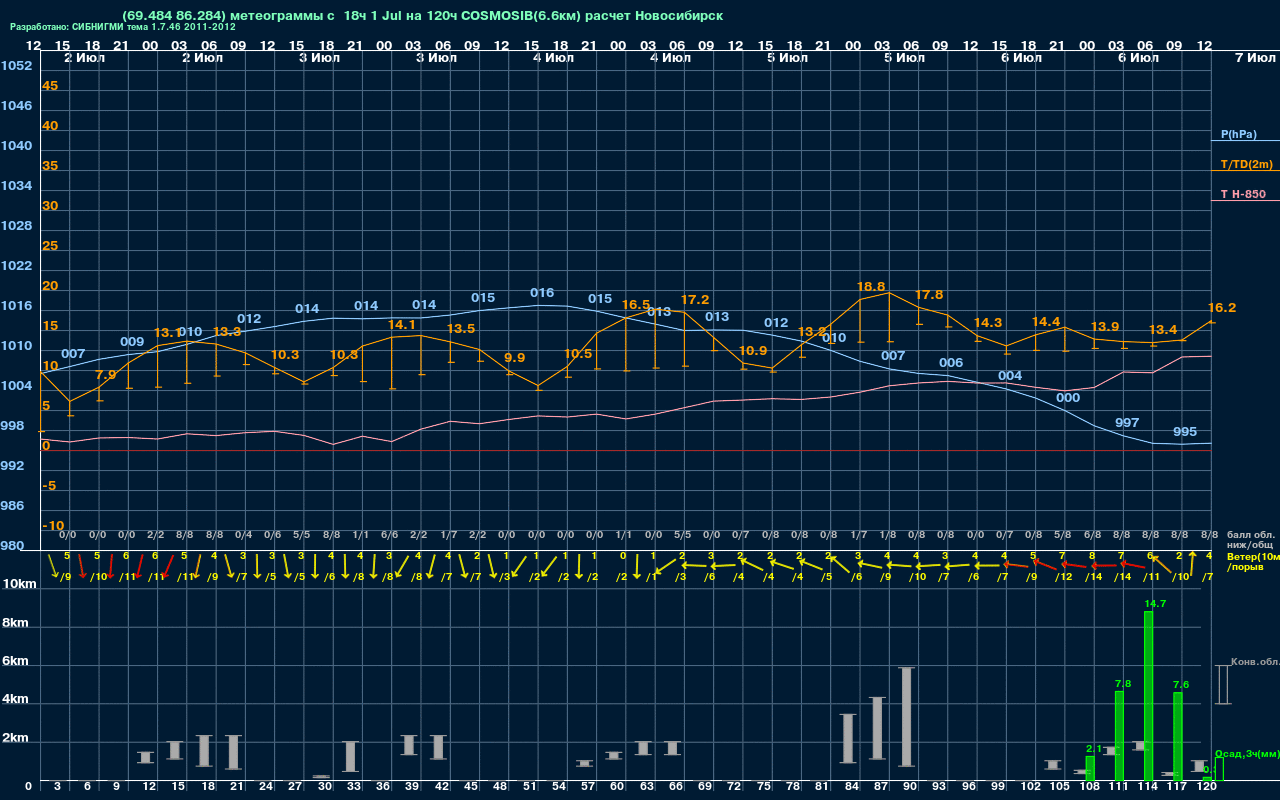Select the 9.9 temperature value

[x=515, y=358]
